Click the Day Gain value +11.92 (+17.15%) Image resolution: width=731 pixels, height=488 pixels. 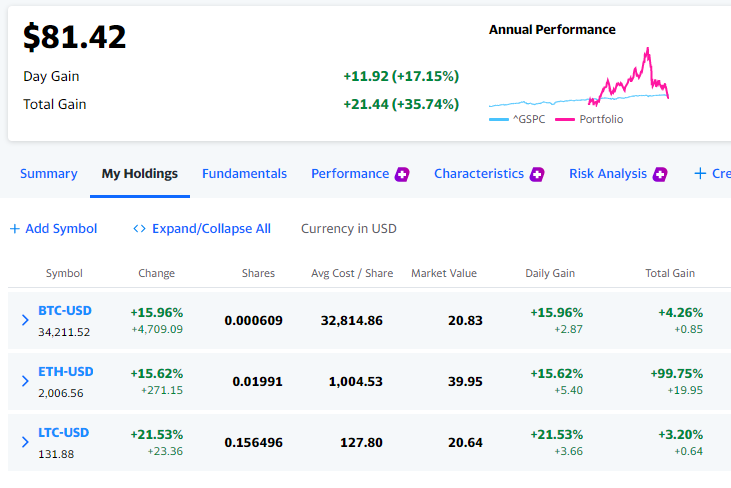coord(401,76)
